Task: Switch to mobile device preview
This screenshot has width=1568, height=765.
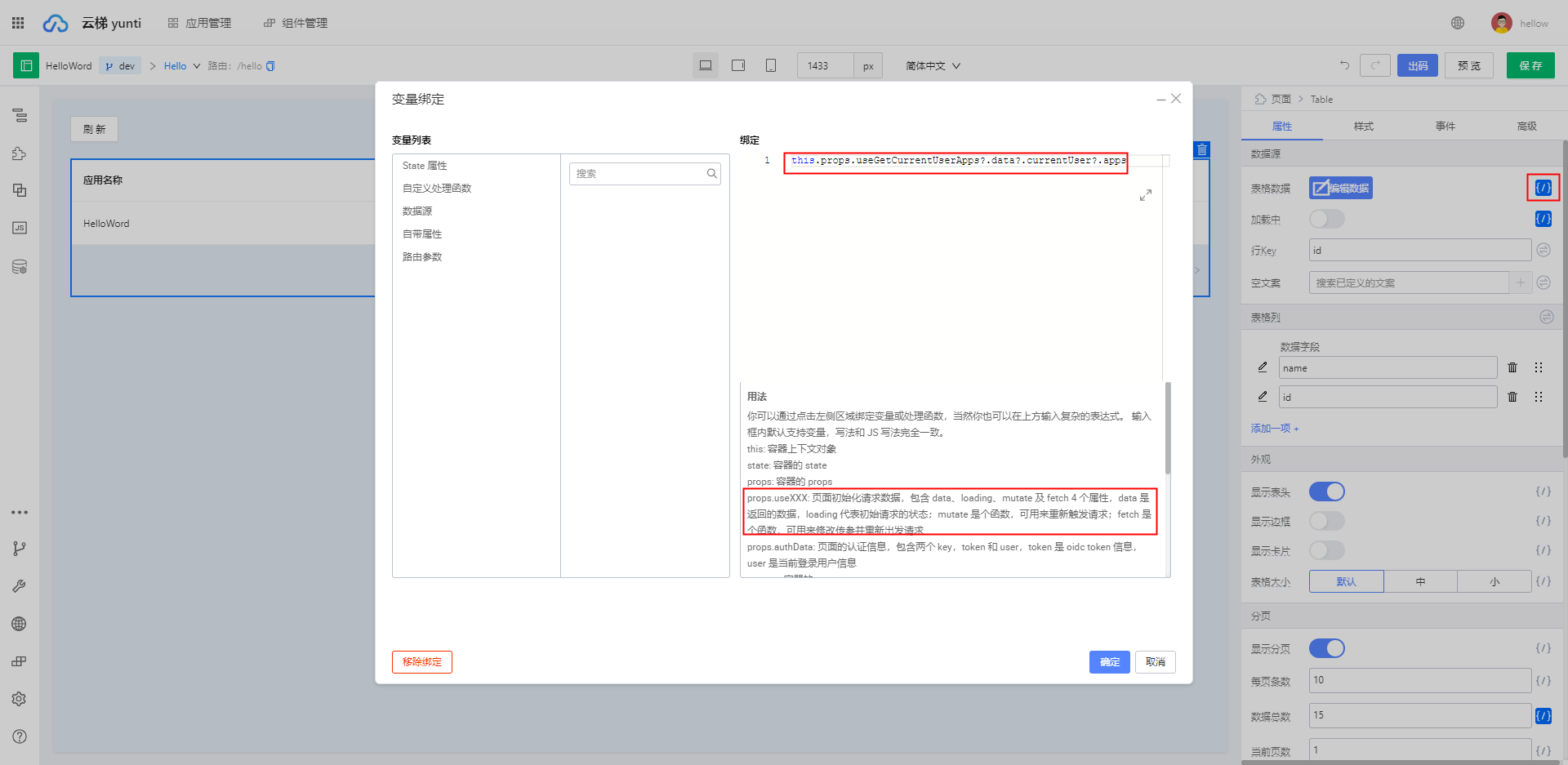Action: point(771,65)
